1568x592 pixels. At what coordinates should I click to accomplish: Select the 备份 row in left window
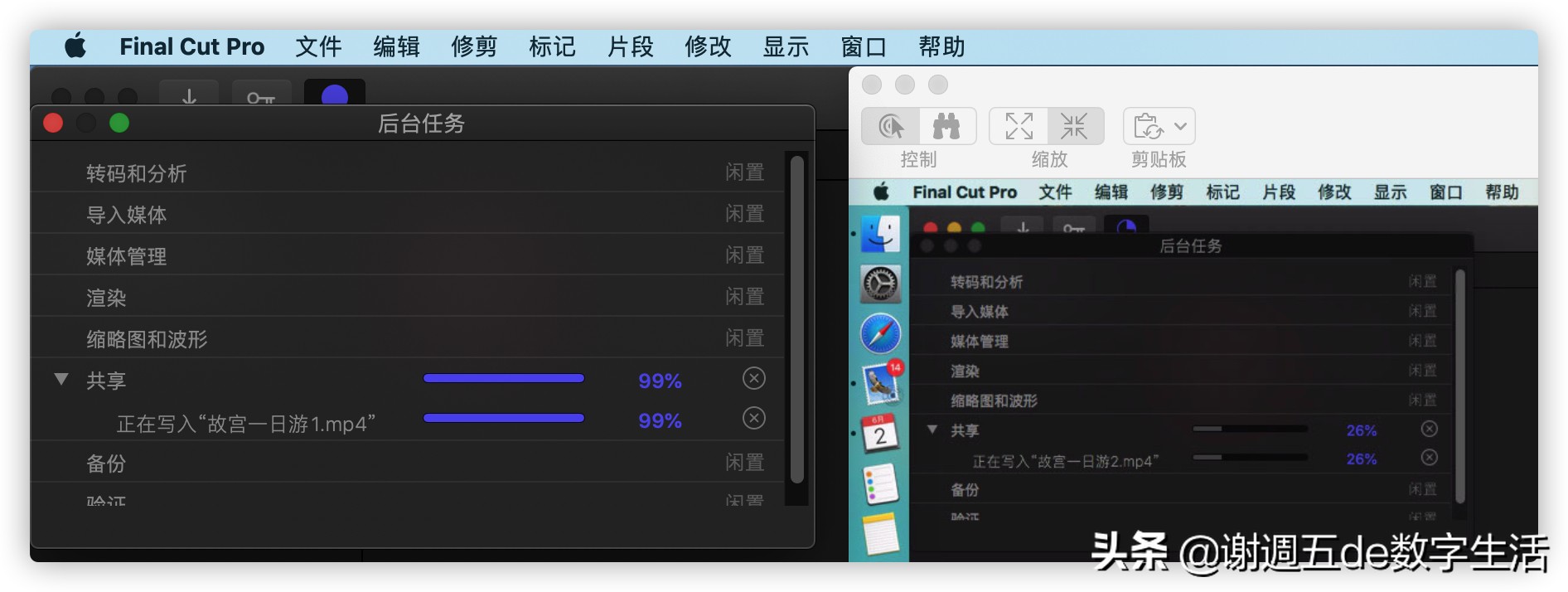coord(408,463)
